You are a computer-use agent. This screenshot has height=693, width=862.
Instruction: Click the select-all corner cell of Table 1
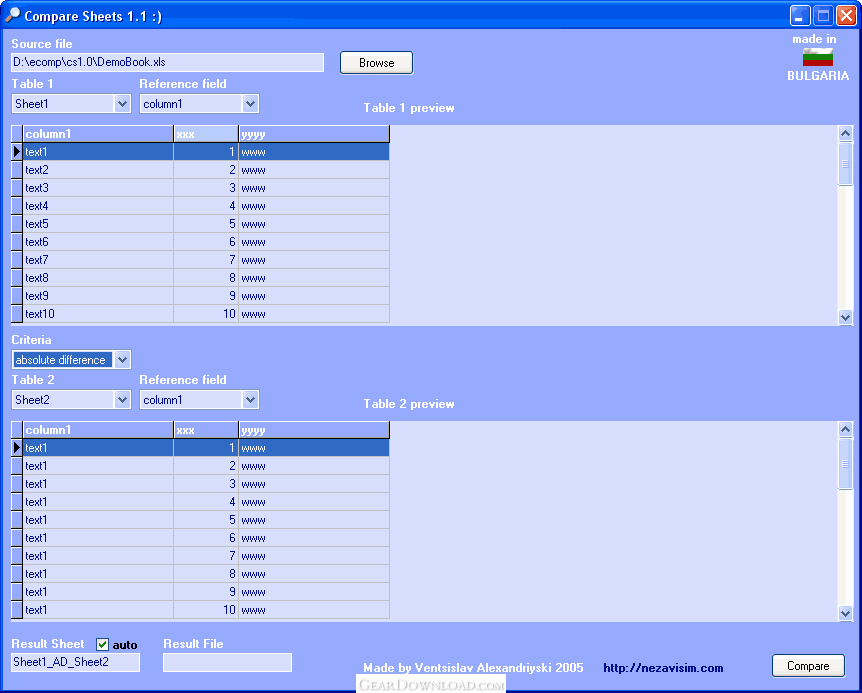16,134
